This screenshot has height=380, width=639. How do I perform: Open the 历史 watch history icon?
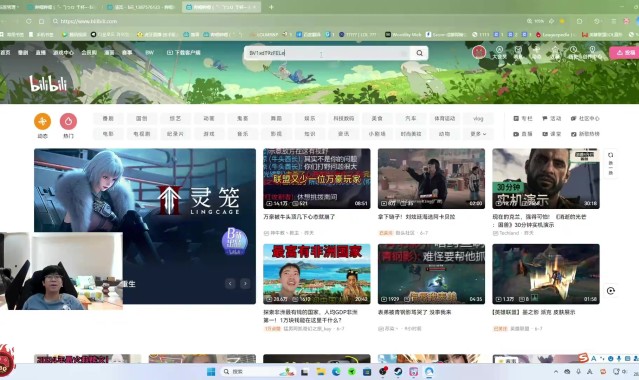point(573,53)
